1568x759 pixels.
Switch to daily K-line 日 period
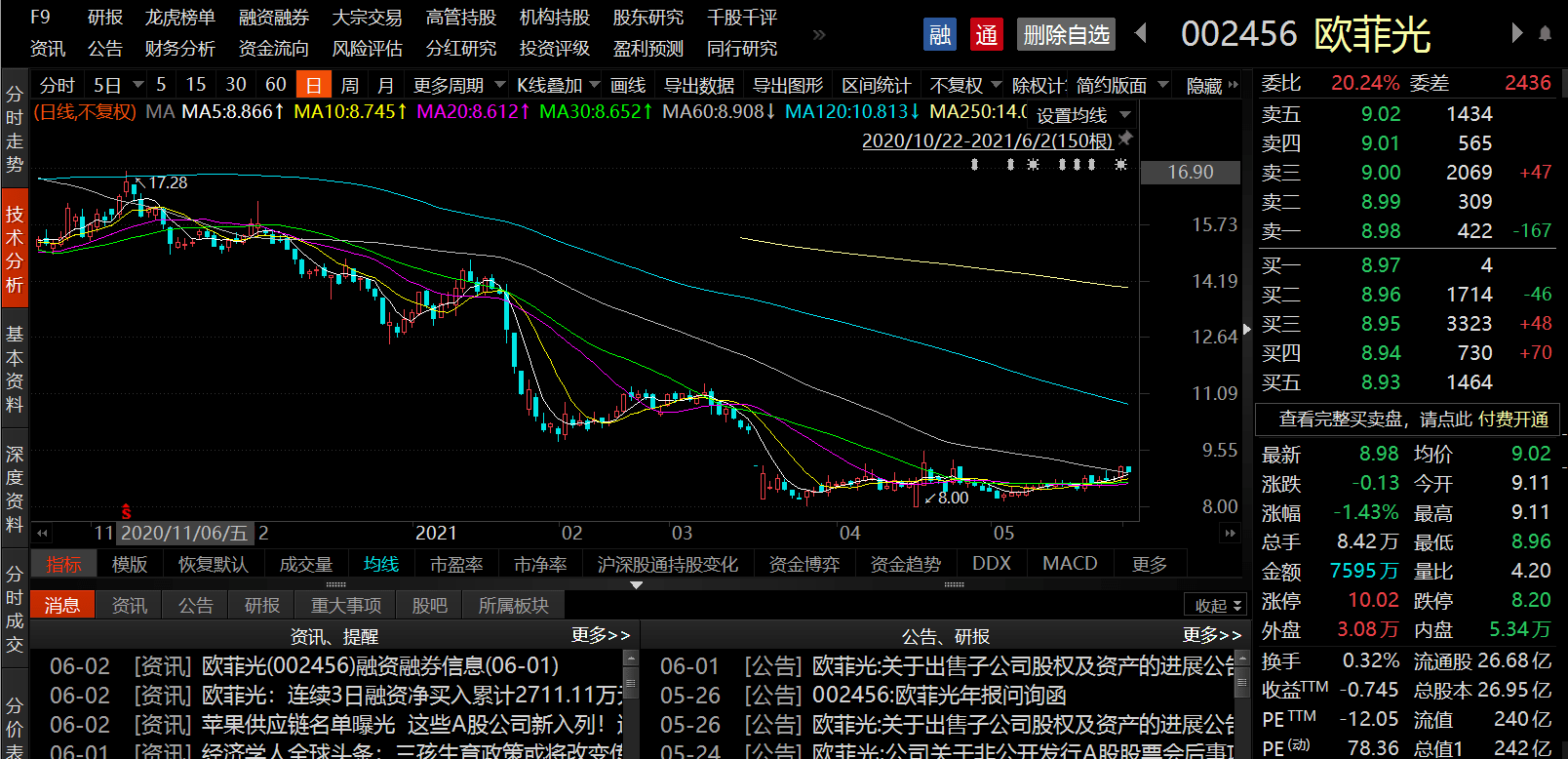click(314, 85)
